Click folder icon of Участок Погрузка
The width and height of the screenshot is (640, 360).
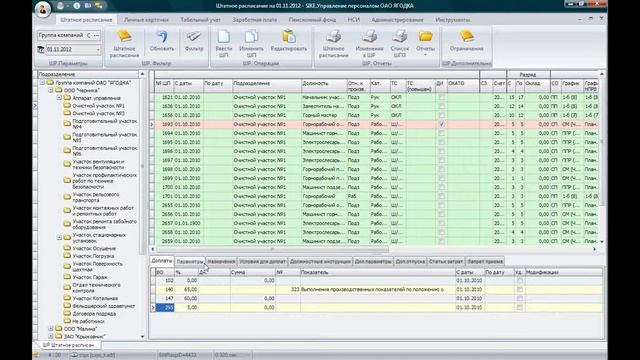click(67, 256)
